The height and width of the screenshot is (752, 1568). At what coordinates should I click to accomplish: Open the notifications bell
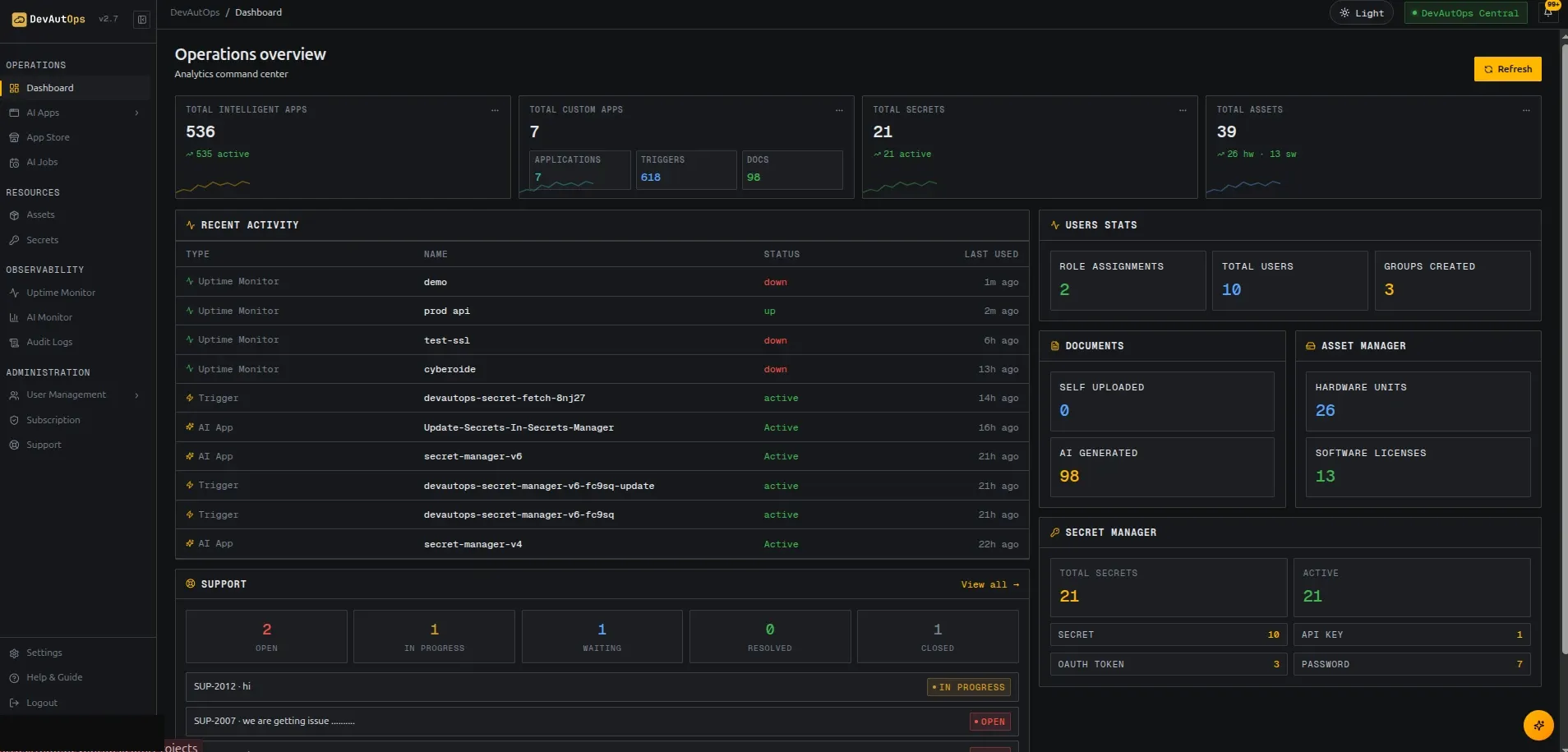click(x=1548, y=12)
